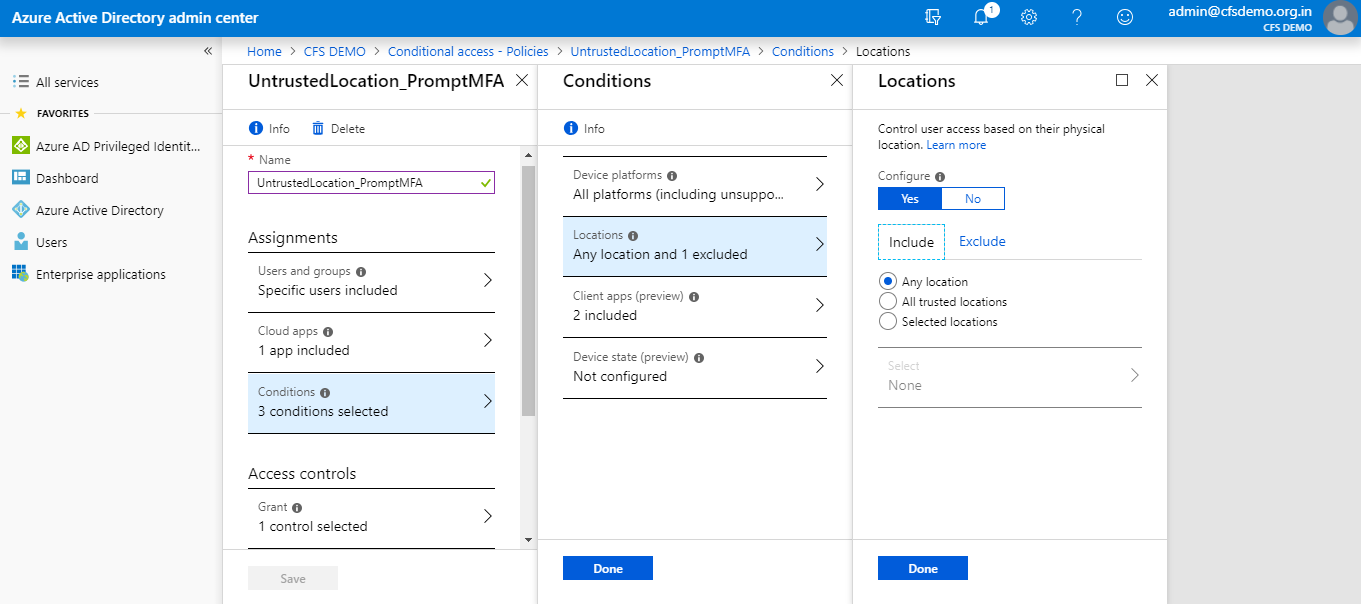This screenshot has width=1361, height=604.
Task: Collapse the left sidebar with double chevron
Action: point(208,50)
